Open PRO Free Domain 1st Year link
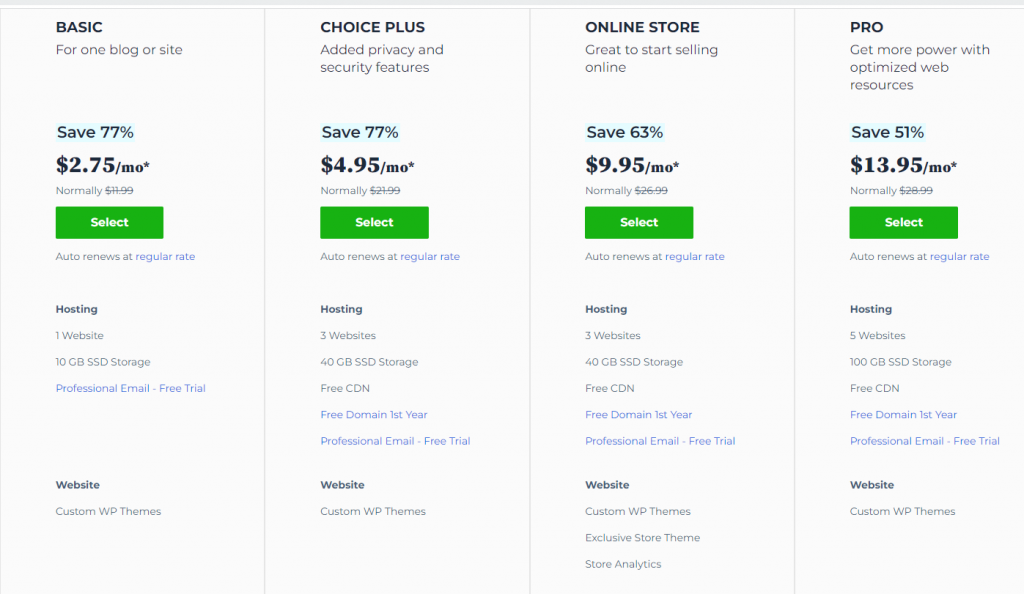The image size is (1024, 594). click(903, 414)
